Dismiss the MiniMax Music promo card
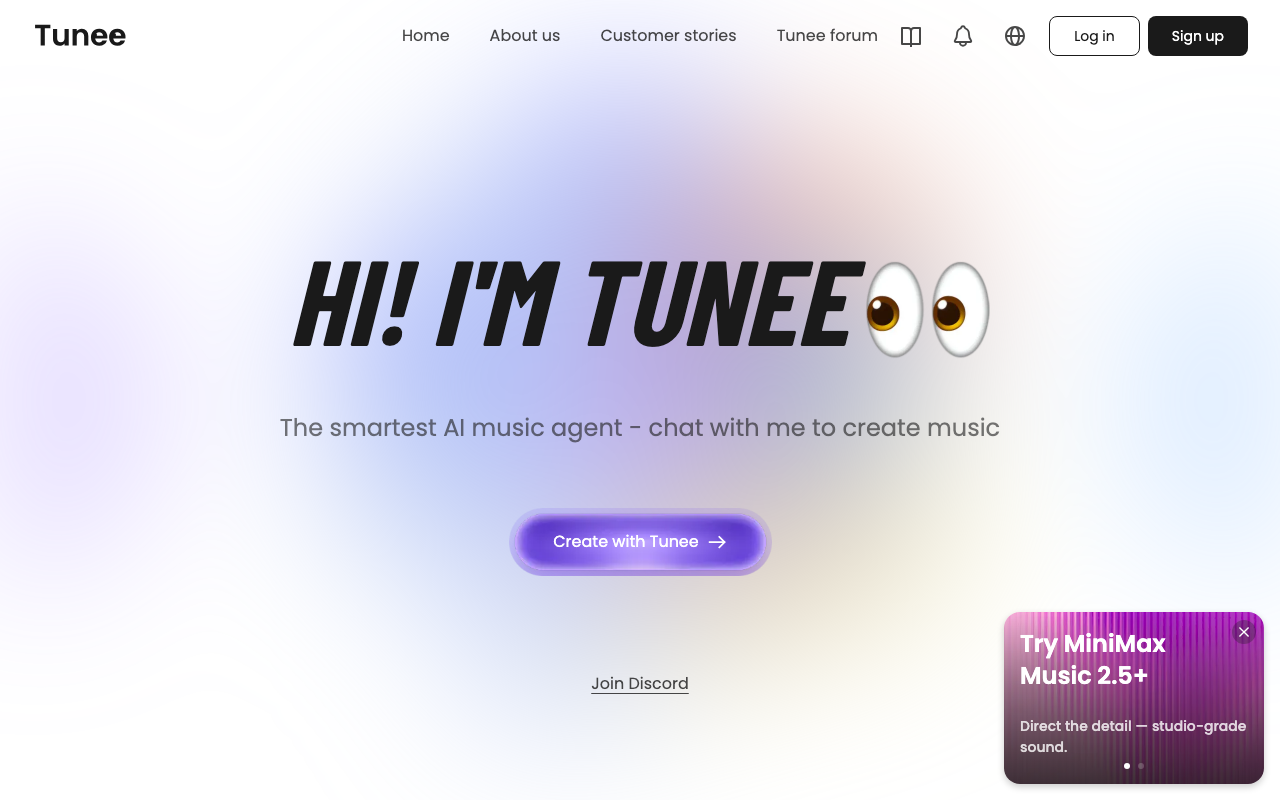This screenshot has width=1280, height=800. 1244,632
